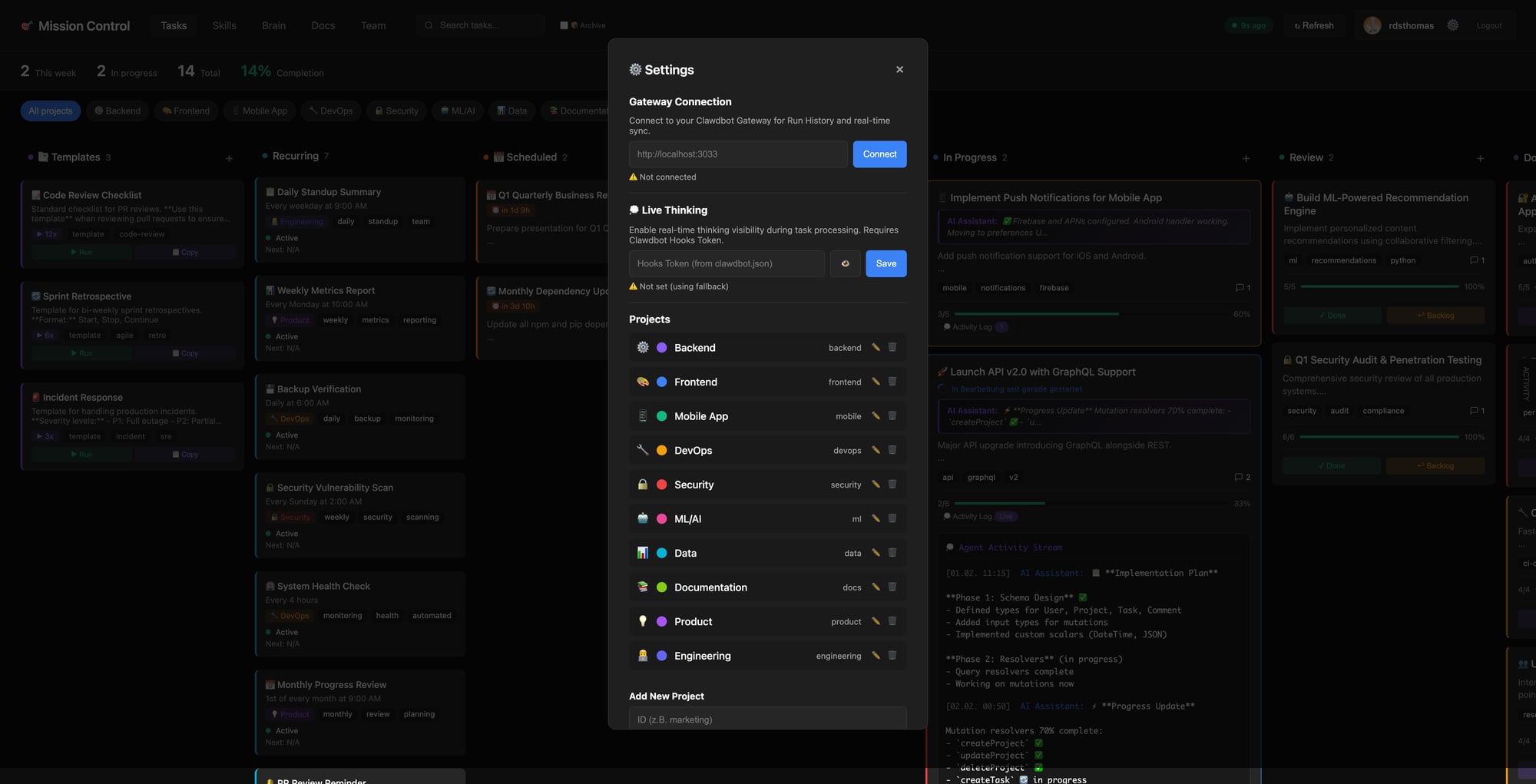This screenshot has height=784, width=1536.
Task: Add a card to Review column
Action: (1480, 158)
